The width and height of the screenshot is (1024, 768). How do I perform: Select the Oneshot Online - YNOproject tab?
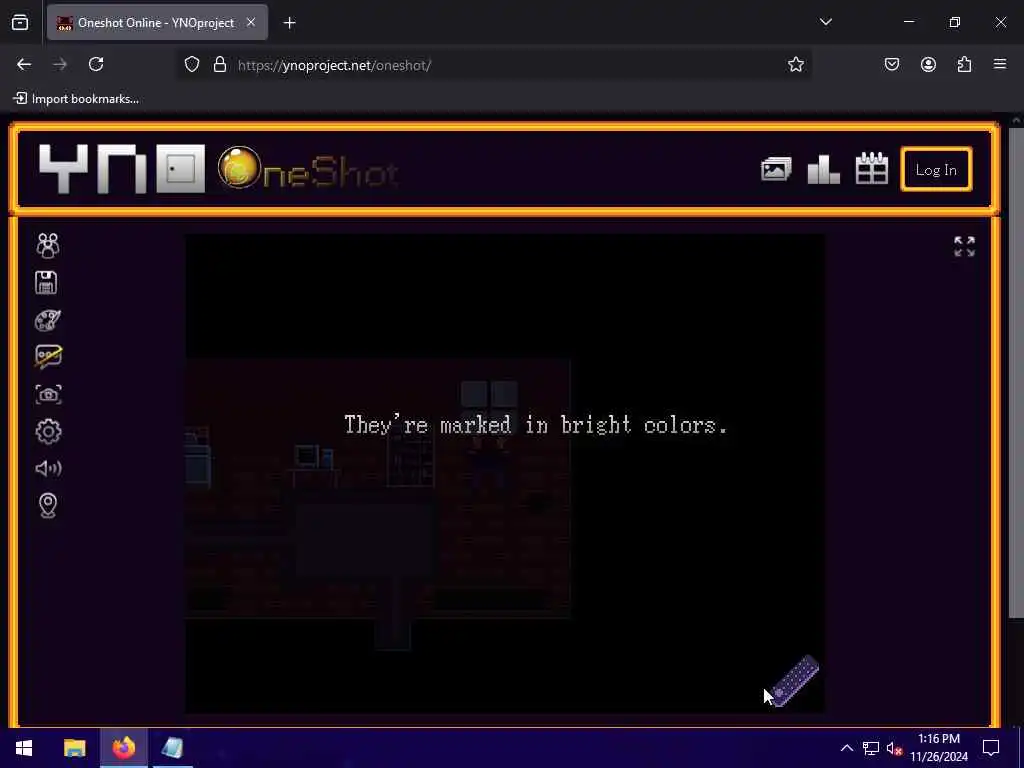[x=157, y=23]
